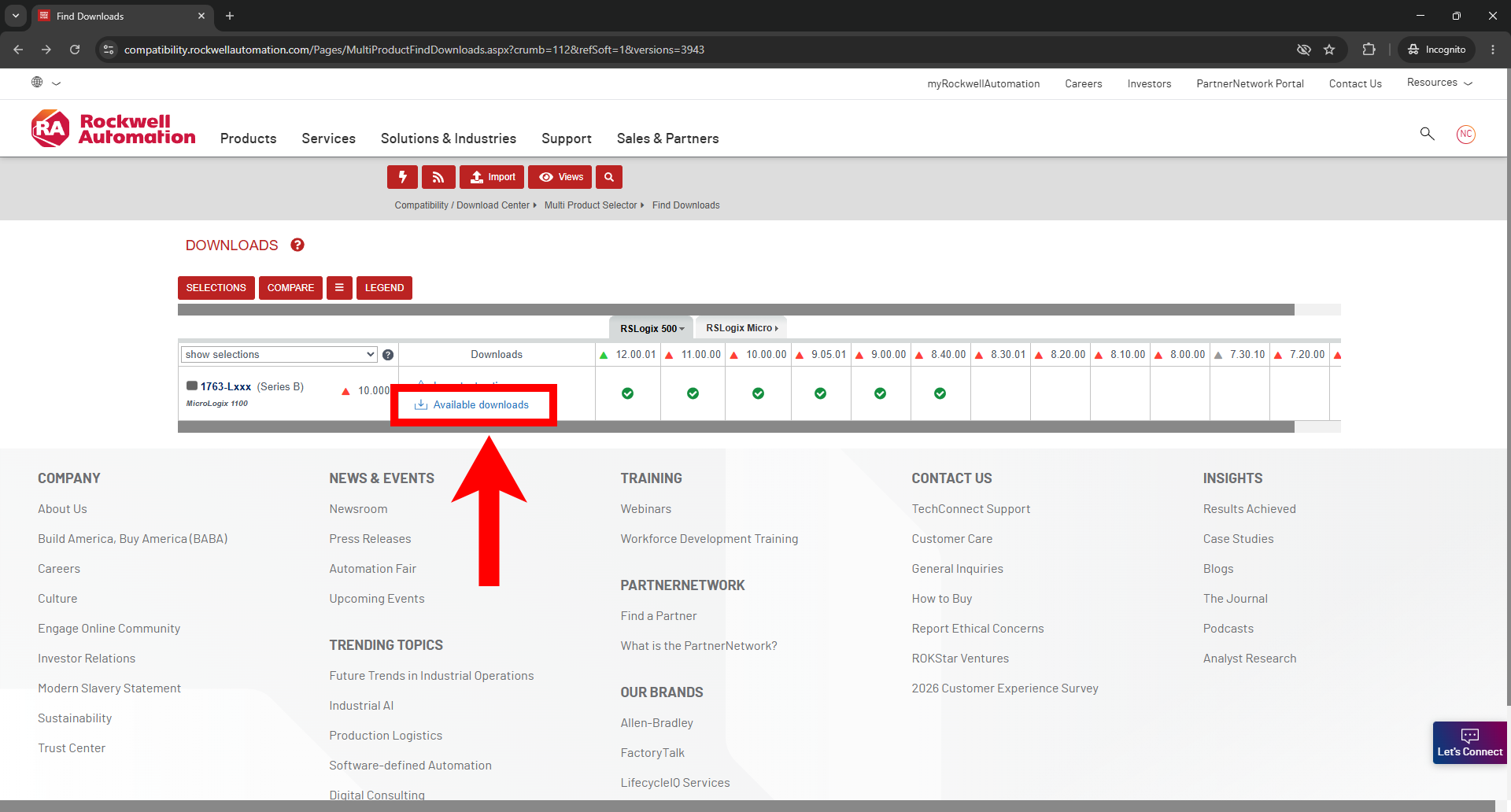Click the NC user profile circle
Viewport: 1511px width, 812px height.
(1465, 134)
